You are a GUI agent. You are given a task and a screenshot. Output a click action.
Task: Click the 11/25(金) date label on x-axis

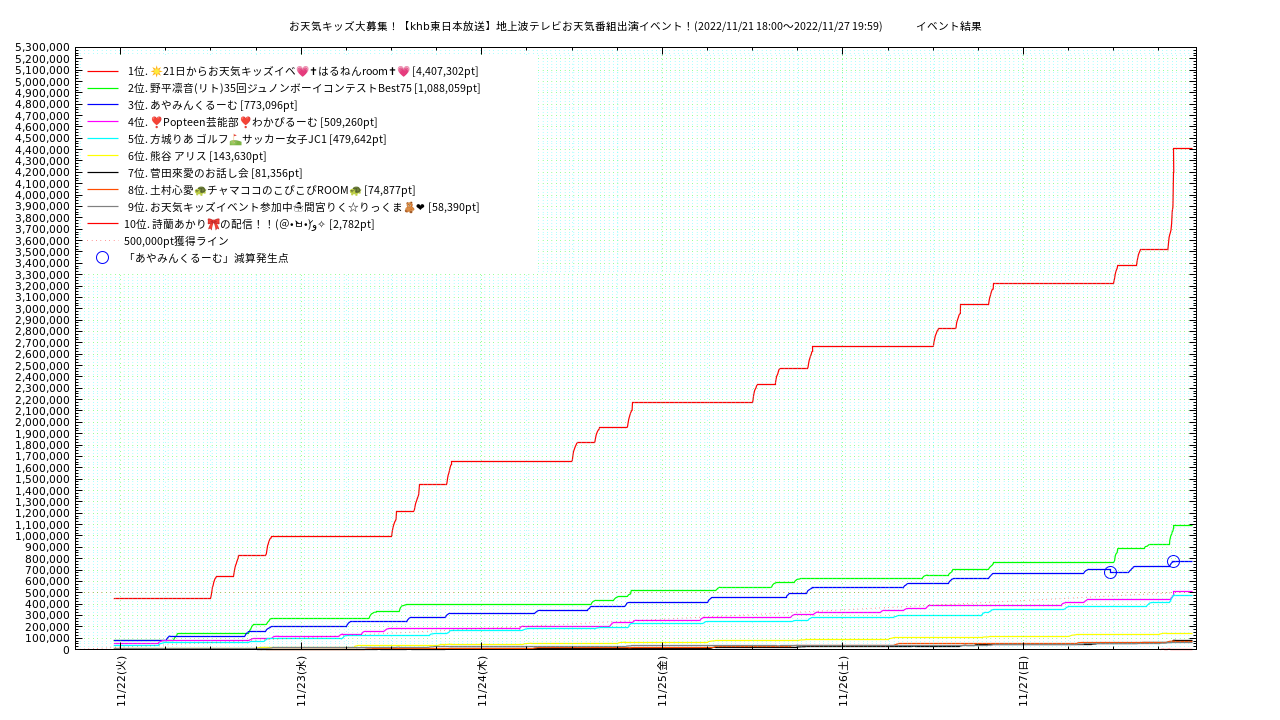pos(662,682)
